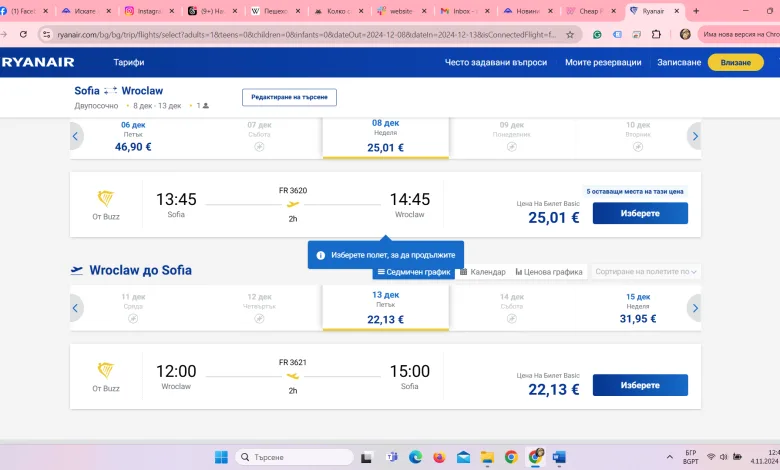Open Chrome extensions puzzle icon
Viewport: 780px width, 470px height.
(x=656, y=34)
